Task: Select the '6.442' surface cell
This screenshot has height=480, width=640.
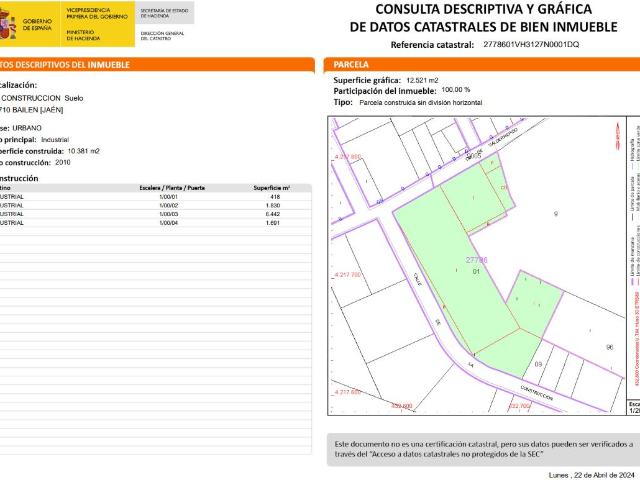Action: 273,214
